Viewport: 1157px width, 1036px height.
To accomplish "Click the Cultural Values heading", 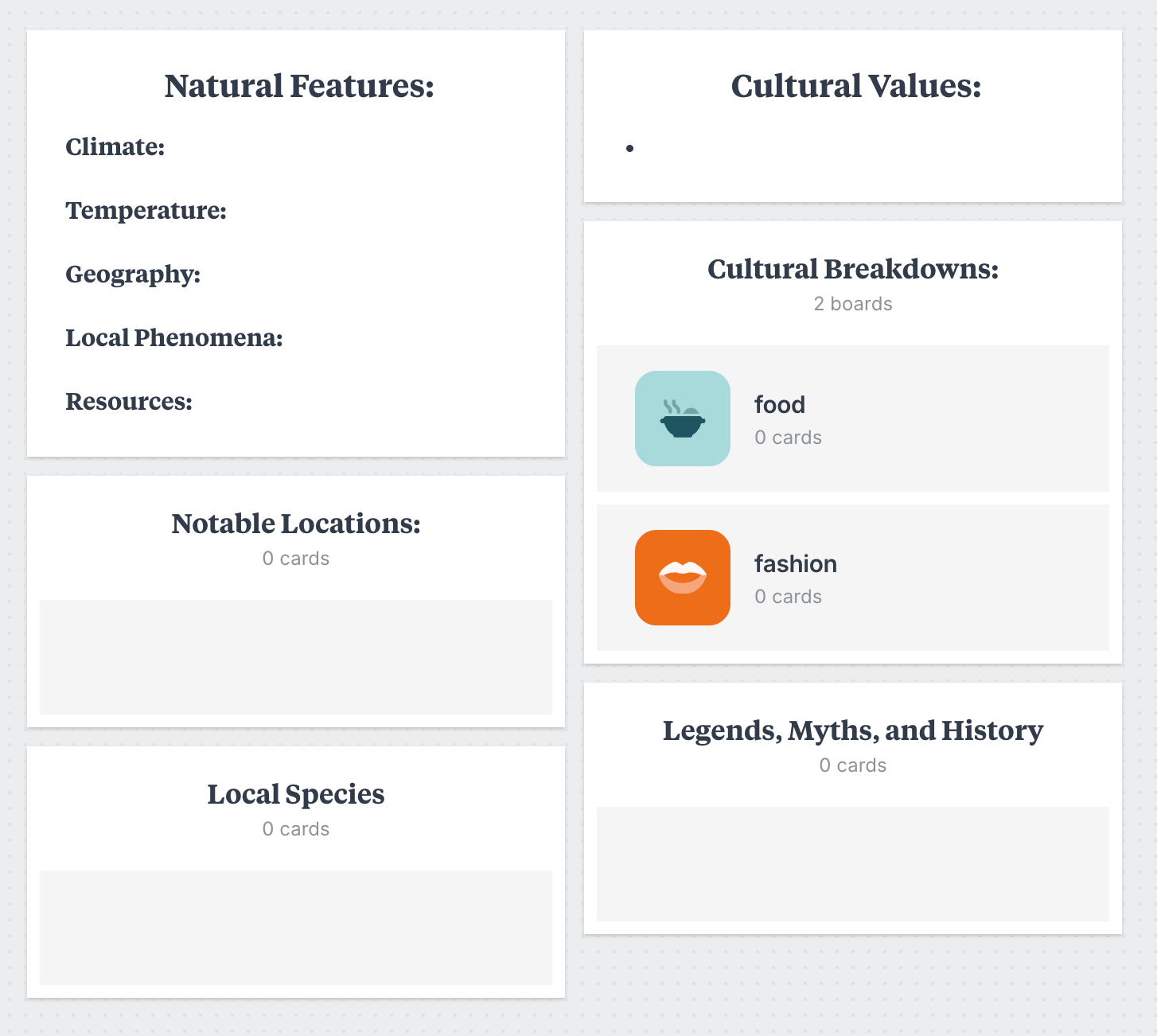I will point(856,86).
